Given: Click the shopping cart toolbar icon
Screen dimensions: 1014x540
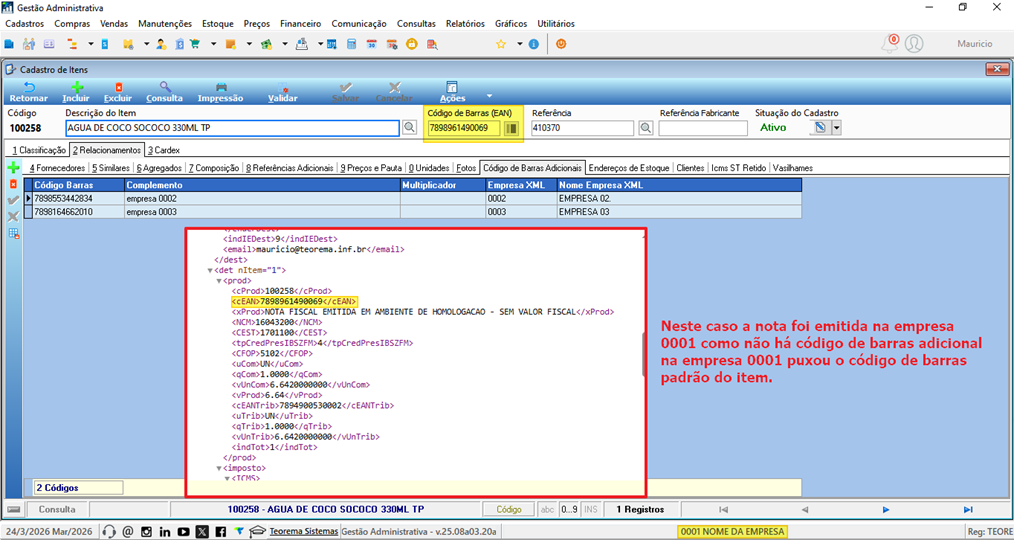Looking at the screenshot, I should coord(195,44).
